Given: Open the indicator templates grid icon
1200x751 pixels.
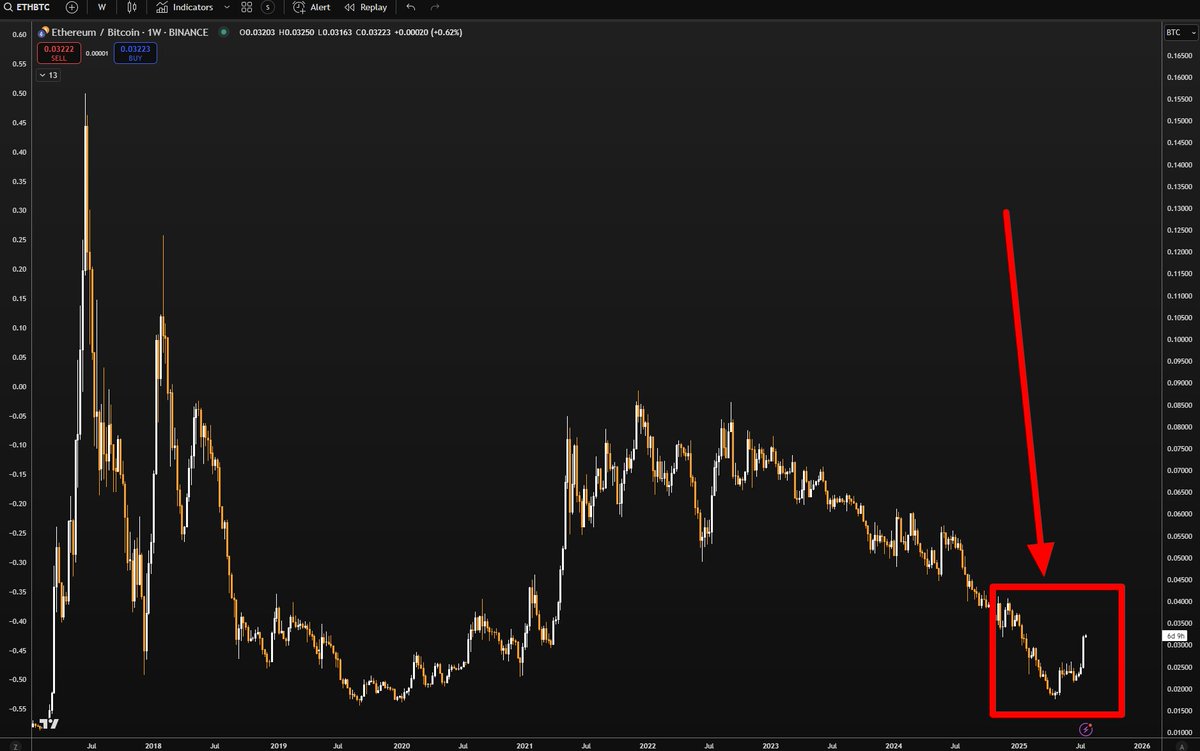Looking at the screenshot, I should click(x=247, y=7).
